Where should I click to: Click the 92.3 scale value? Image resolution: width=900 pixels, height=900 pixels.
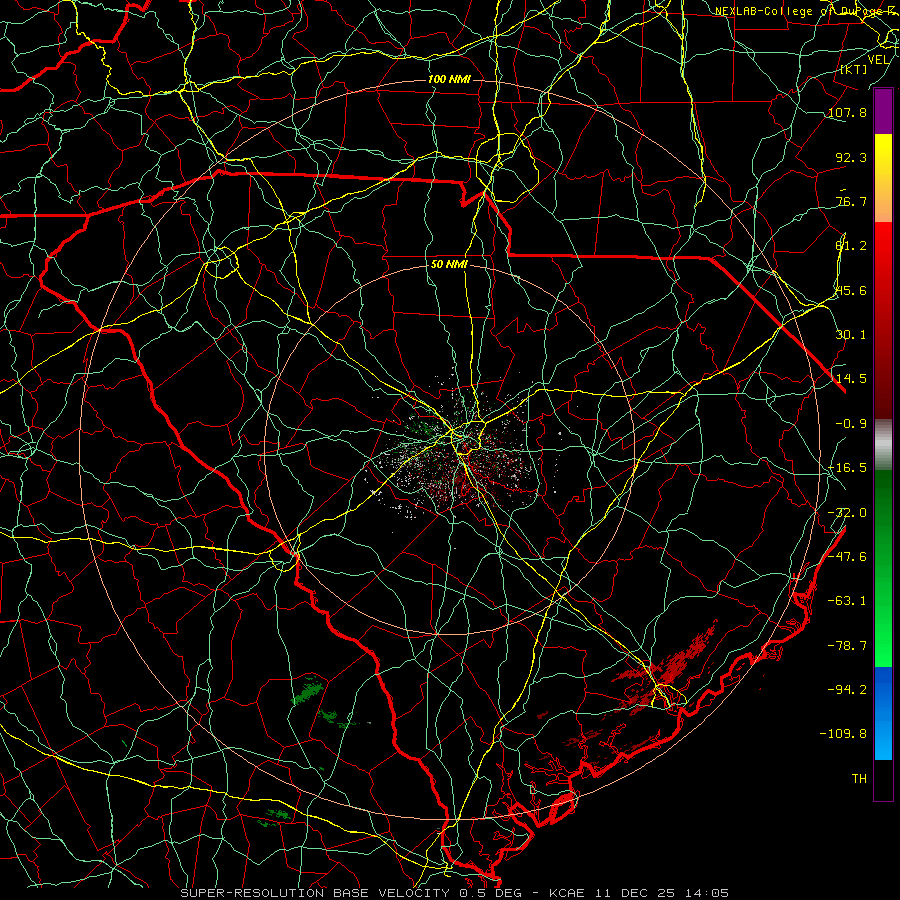pos(851,157)
